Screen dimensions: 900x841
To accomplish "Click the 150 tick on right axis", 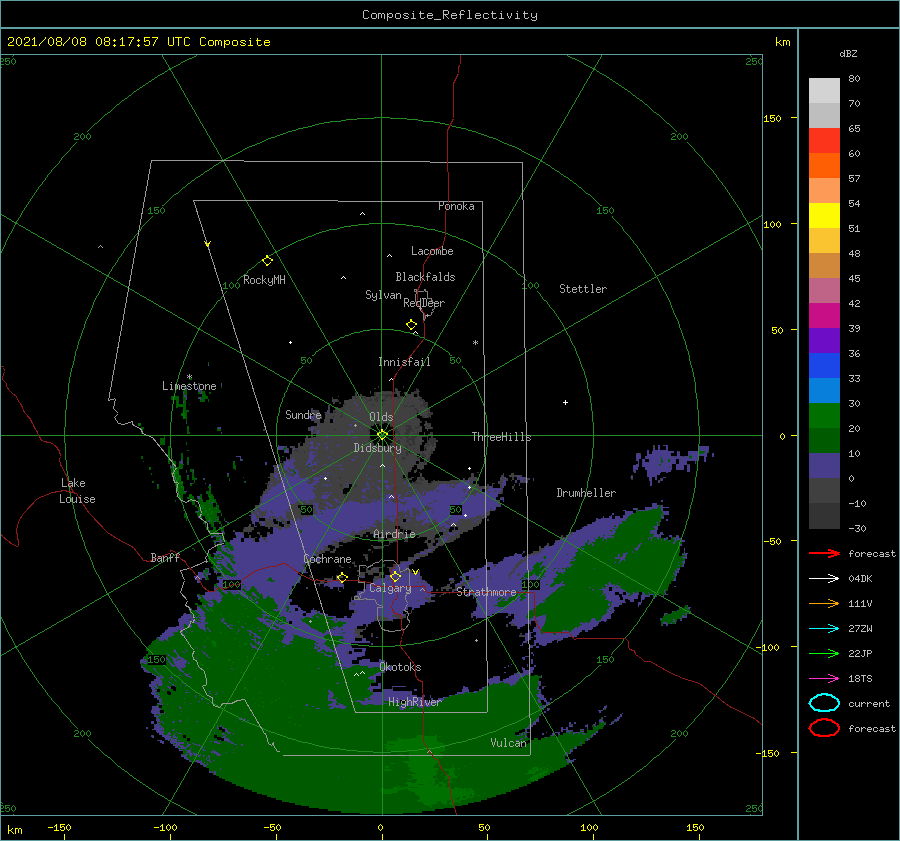I will (x=772, y=118).
